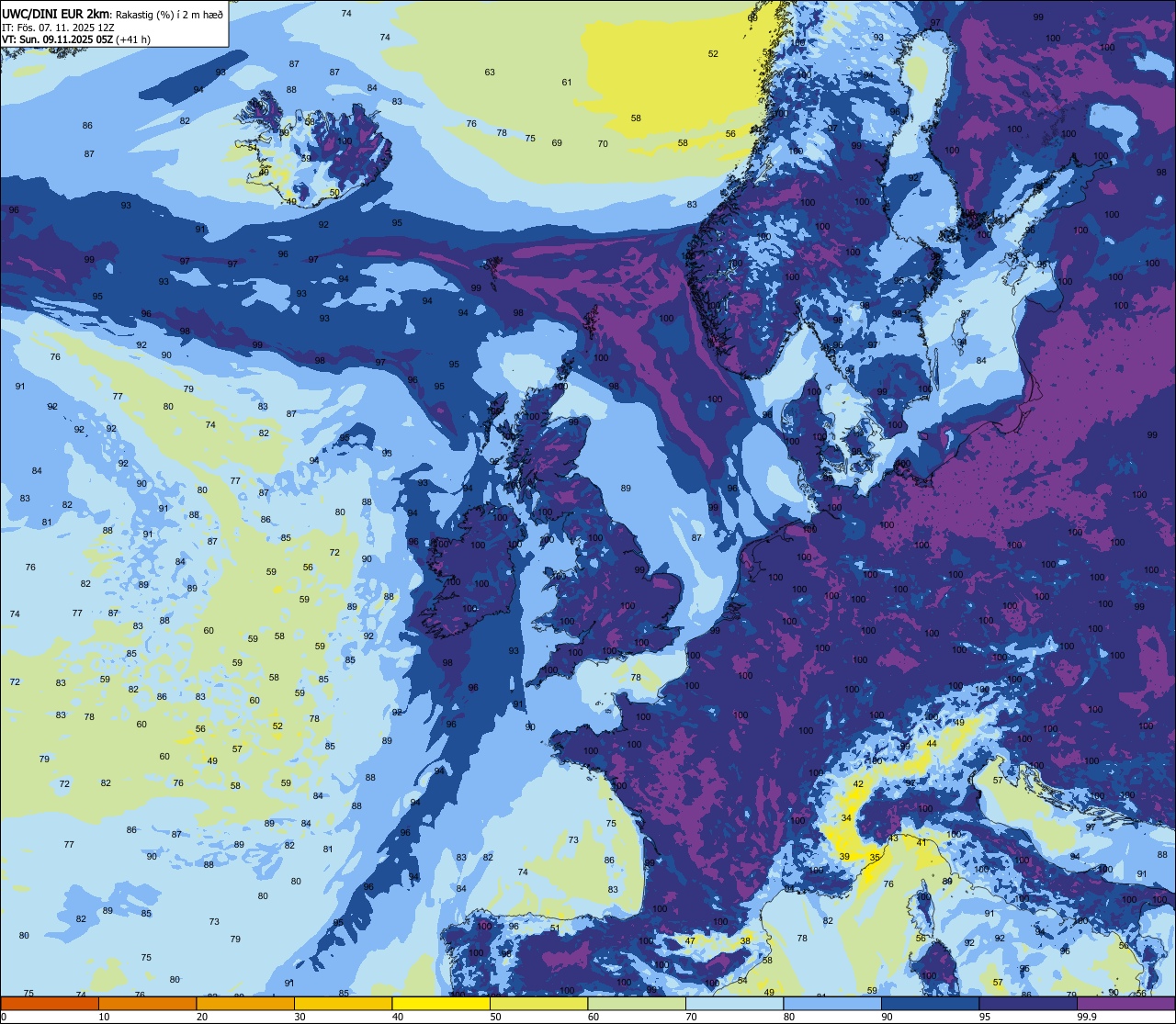
Task: Click the '47' humidity value on the map
Action: [690, 941]
